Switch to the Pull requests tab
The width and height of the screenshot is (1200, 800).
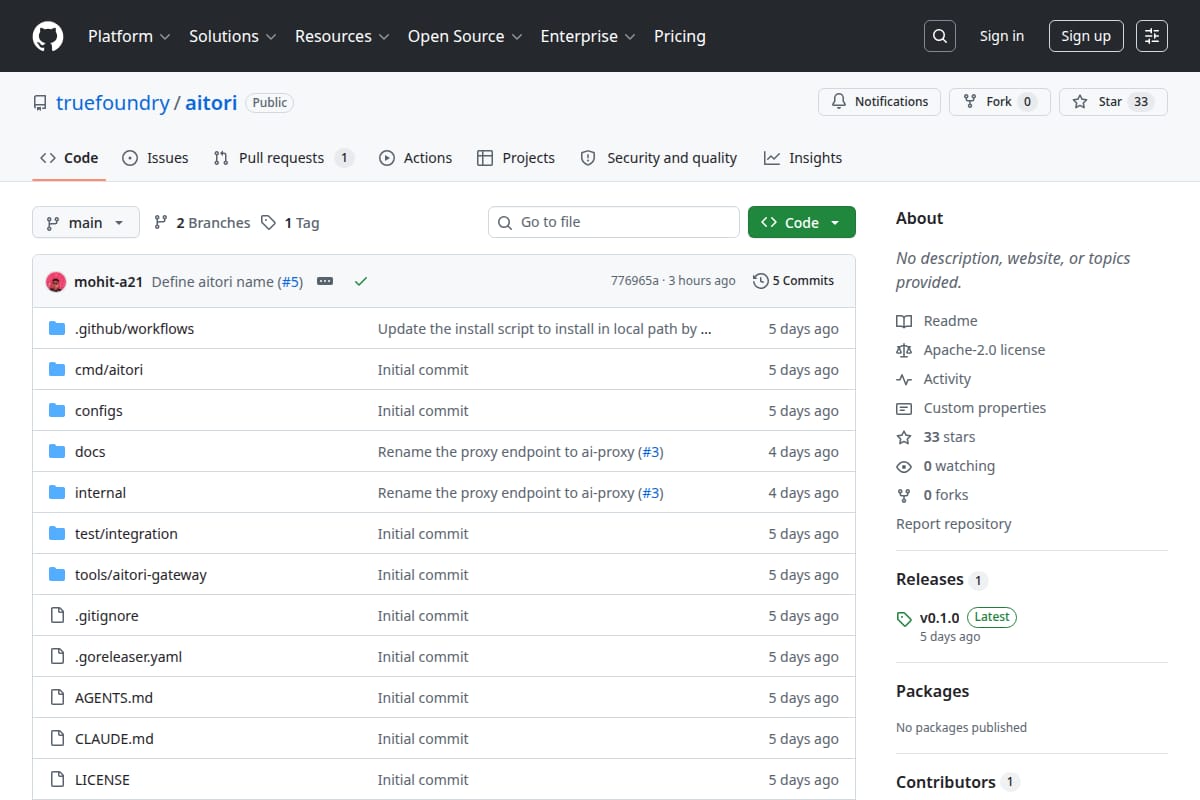(284, 158)
